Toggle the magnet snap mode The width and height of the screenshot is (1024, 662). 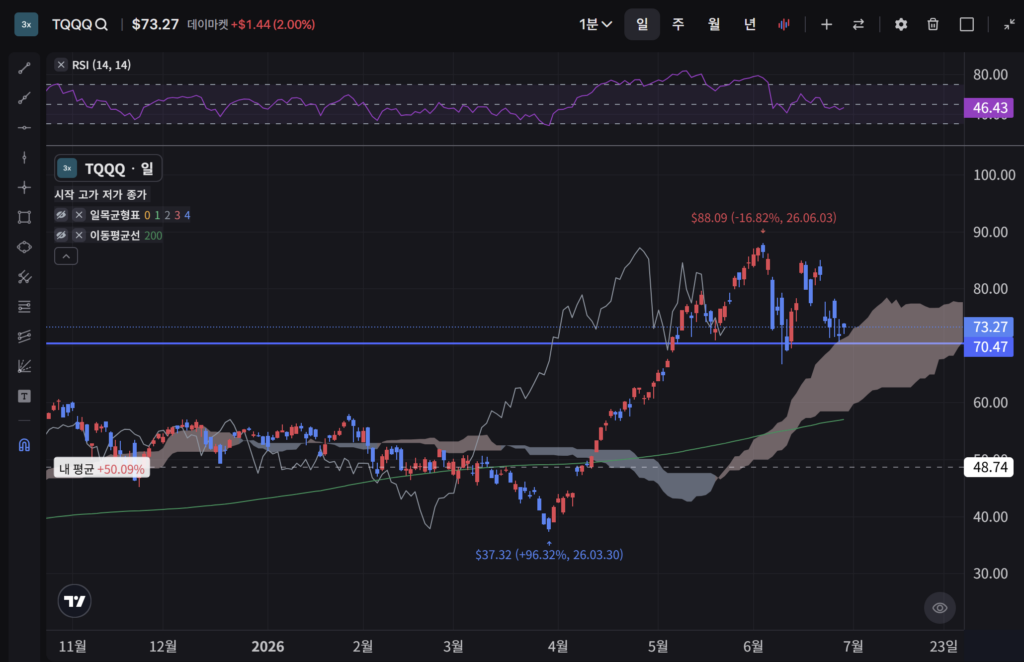[24, 445]
